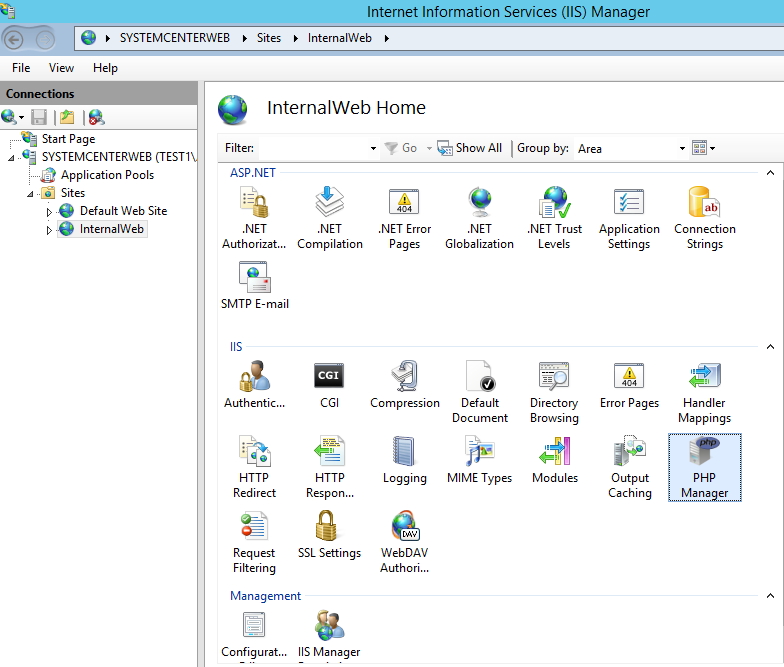Click the Delete Connection toolbar icon

[x=96, y=117]
